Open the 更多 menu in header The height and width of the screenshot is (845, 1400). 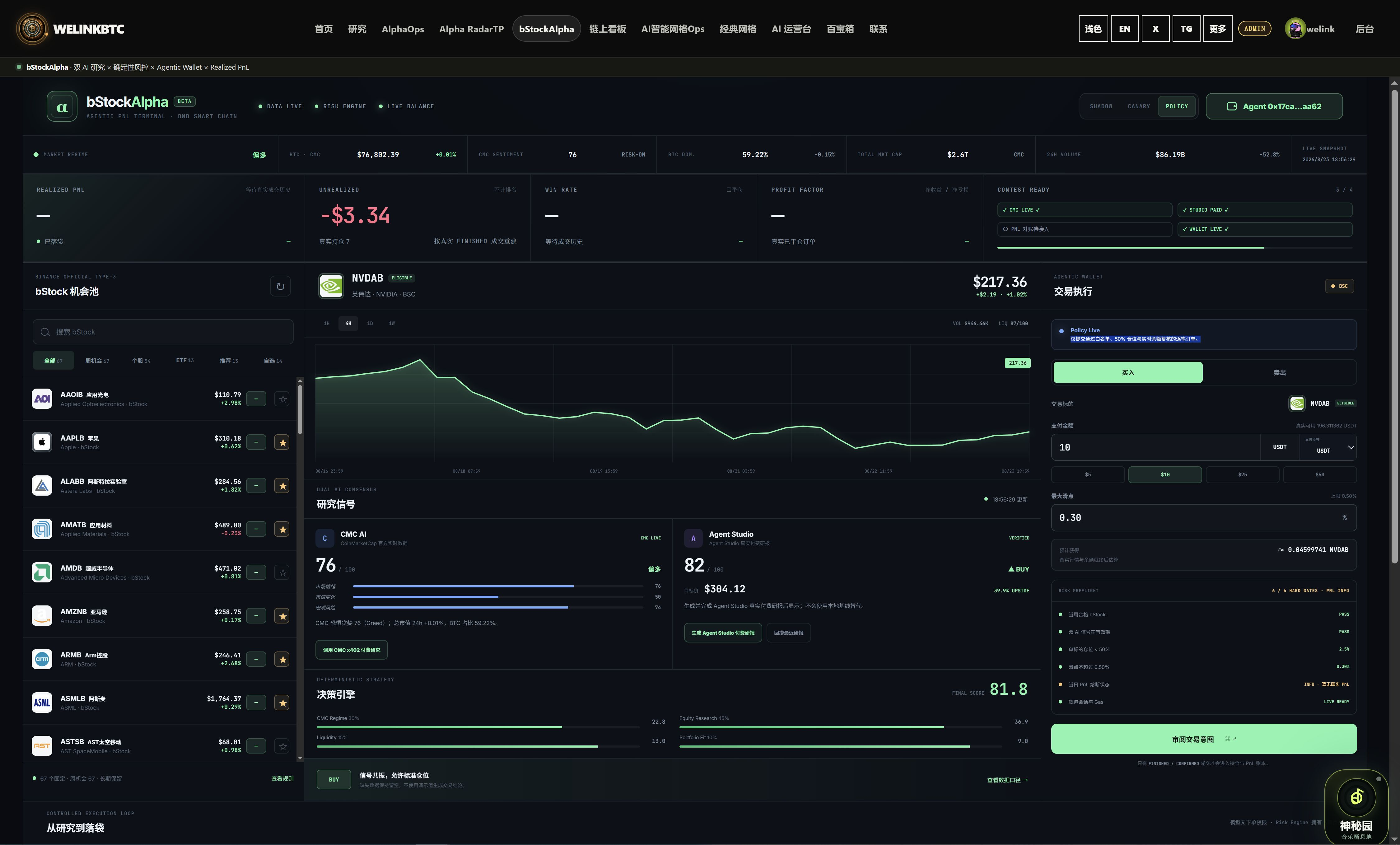coord(1218,29)
